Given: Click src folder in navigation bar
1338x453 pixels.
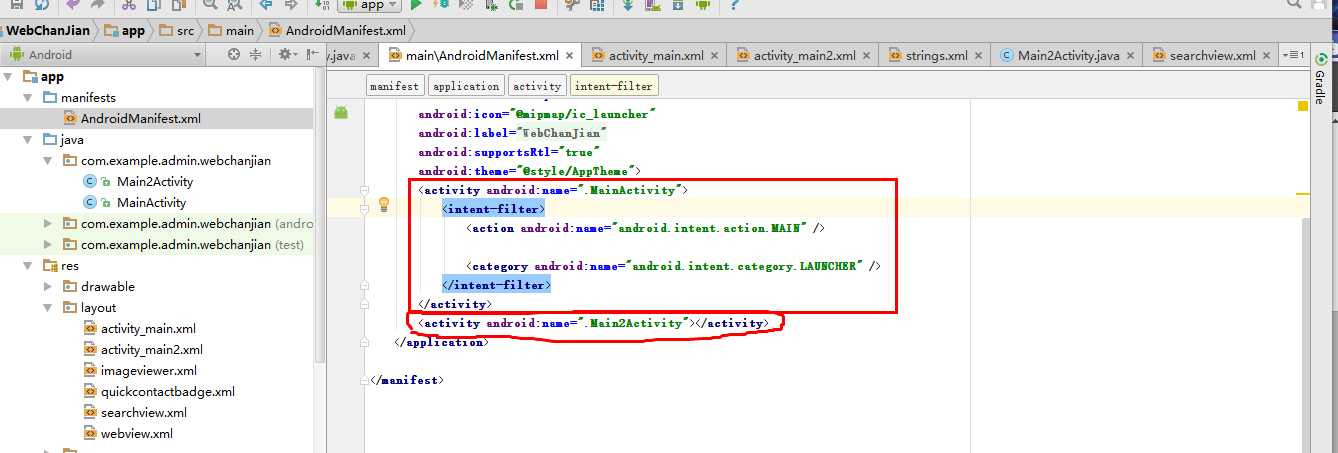Looking at the screenshot, I should point(177,30).
